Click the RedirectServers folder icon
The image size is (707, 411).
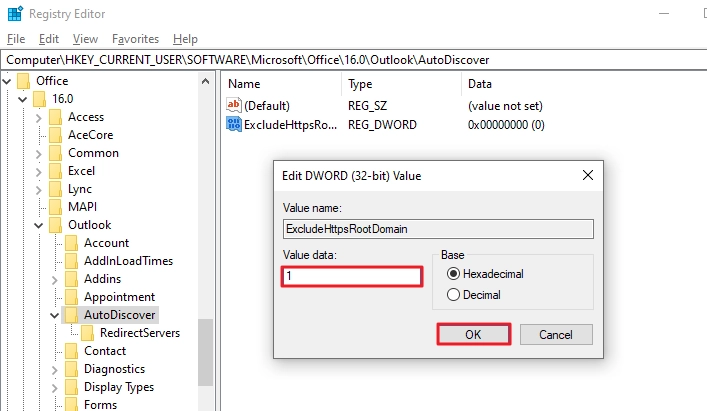[87, 333]
